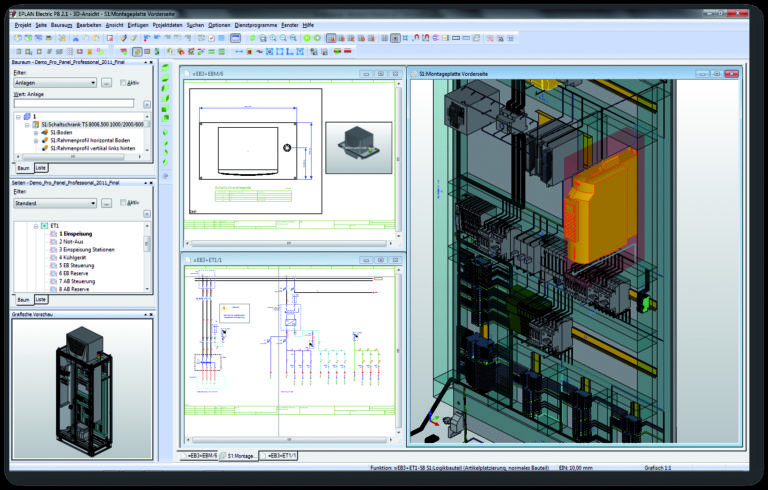Click the ... button beside the Standard filter
The width and height of the screenshot is (768, 490).
[106, 203]
